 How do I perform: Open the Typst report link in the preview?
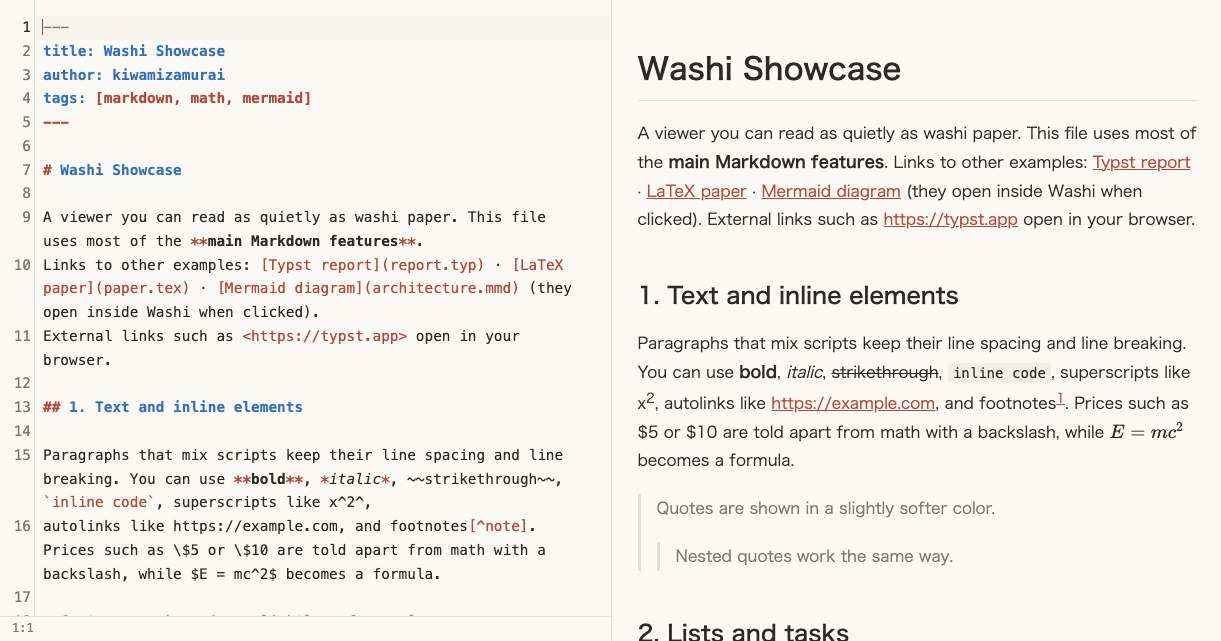click(x=1141, y=162)
